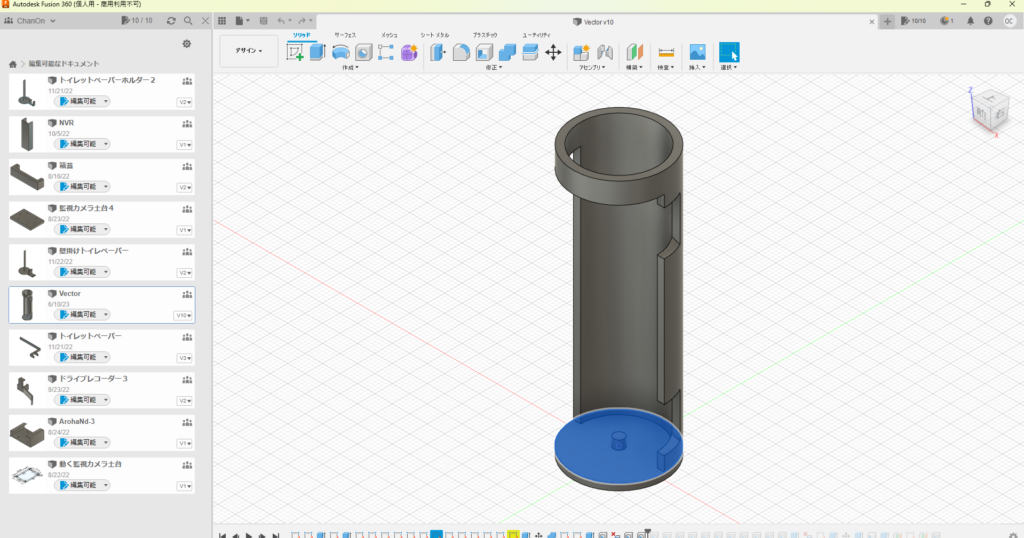1024x538 pixels.
Task: Switch to the サーフェス tab
Action: pos(345,35)
